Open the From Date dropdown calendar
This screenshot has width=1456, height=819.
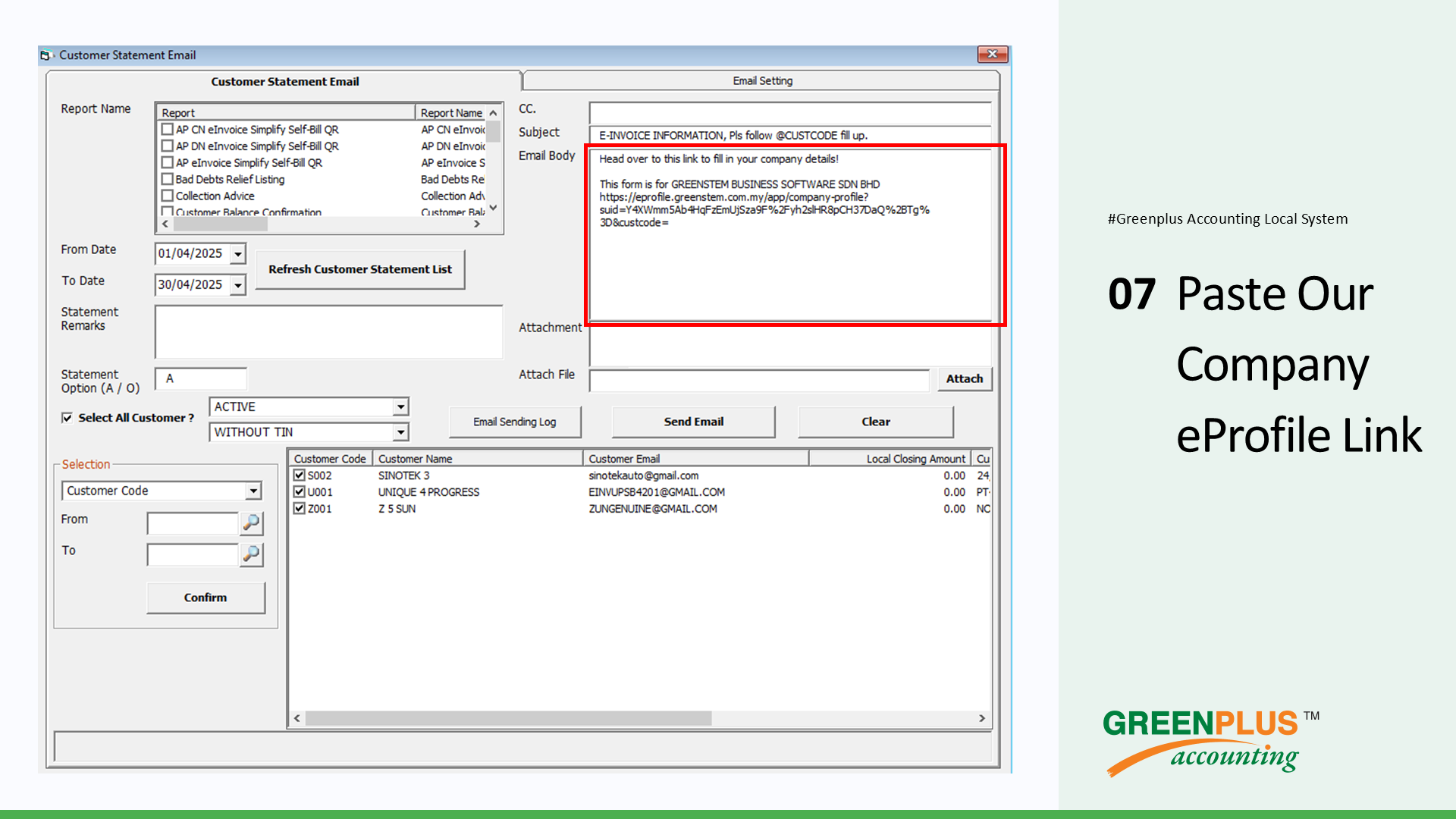point(238,254)
